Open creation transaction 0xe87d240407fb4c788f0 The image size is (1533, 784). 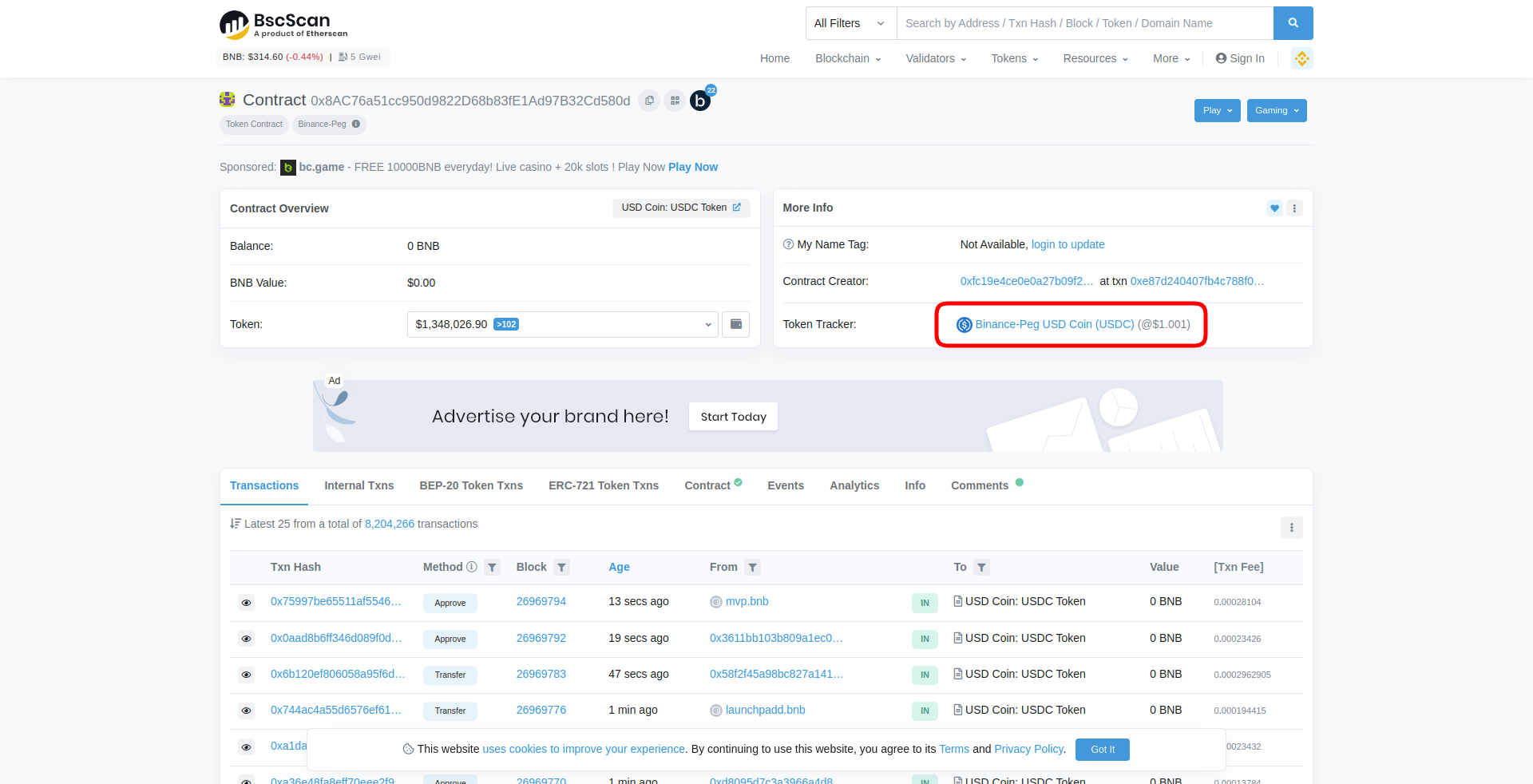point(1197,281)
